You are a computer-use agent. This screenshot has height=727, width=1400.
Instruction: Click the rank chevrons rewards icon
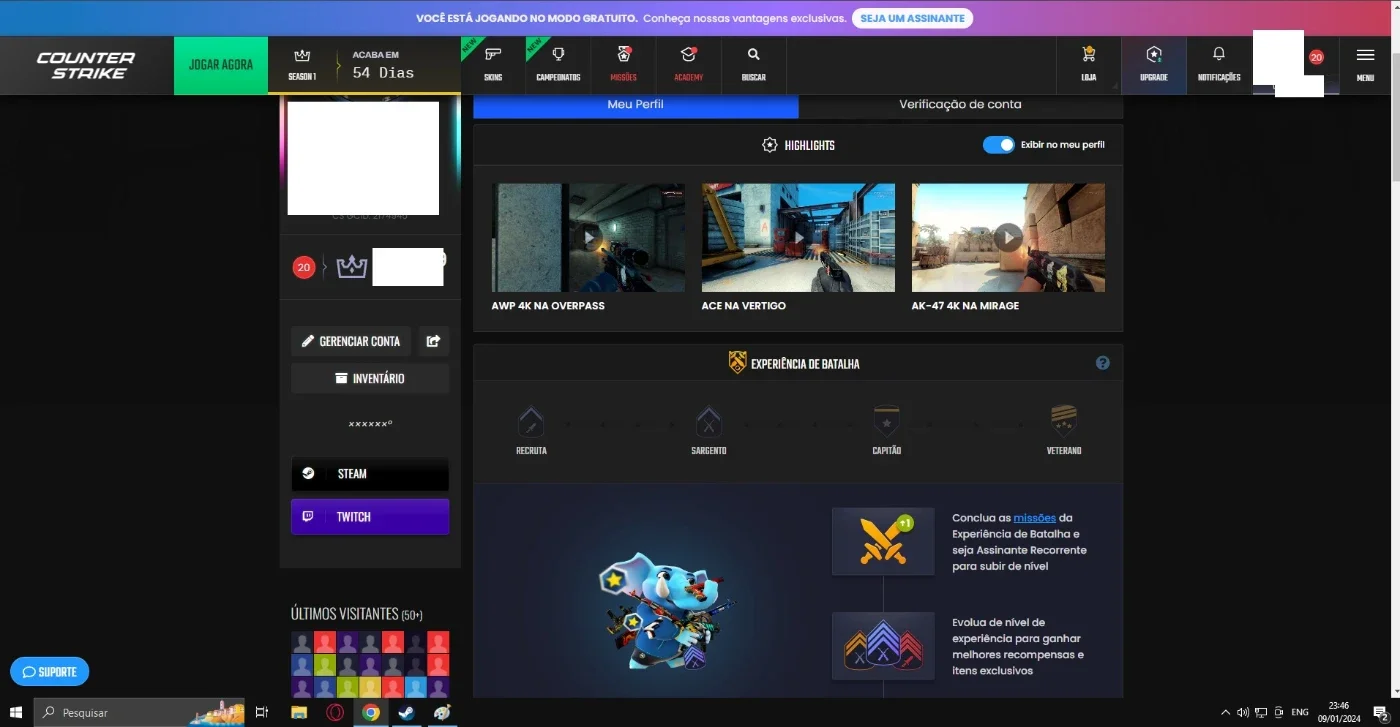pyautogui.click(x=883, y=646)
